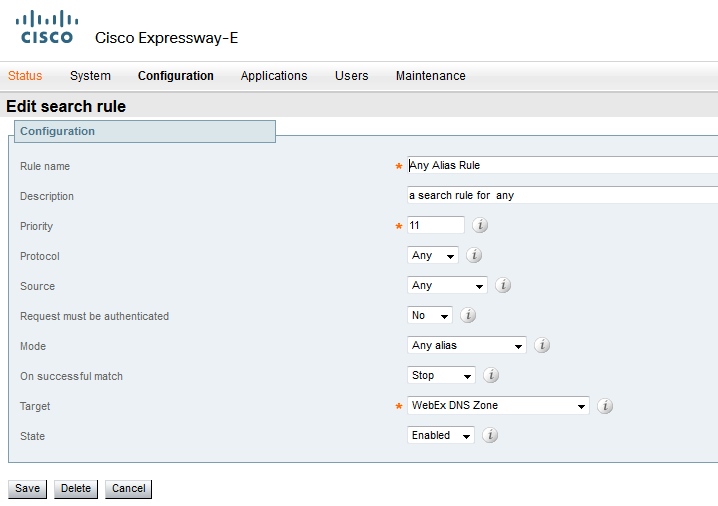The width and height of the screenshot is (718, 506).
Task: Click the Cisco logo
Action: point(47,27)
